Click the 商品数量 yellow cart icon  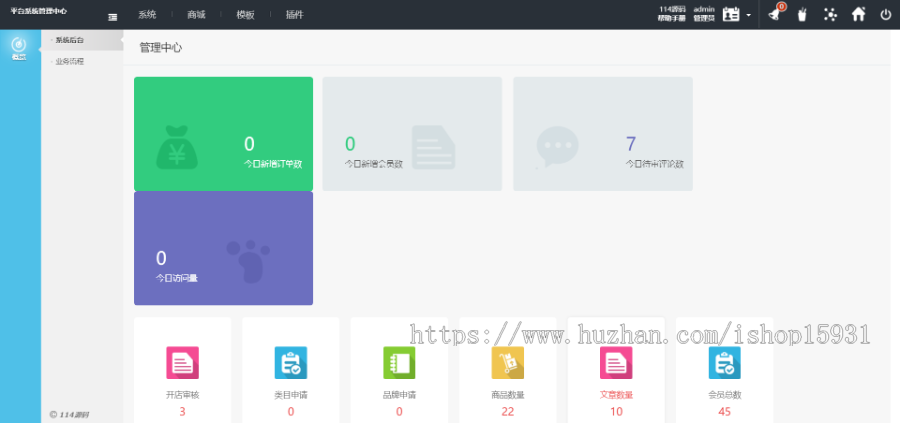coord(508,363)
